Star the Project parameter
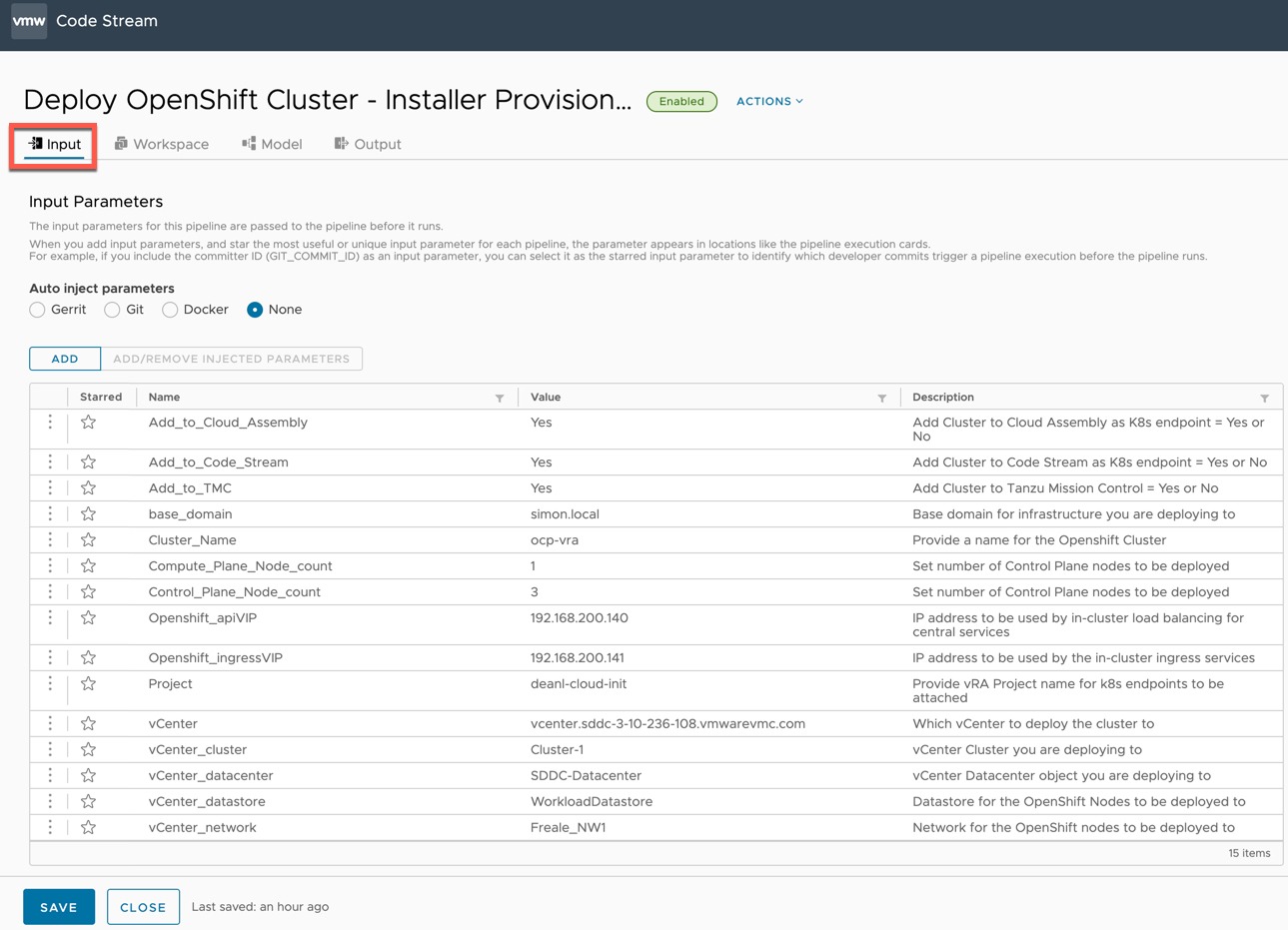Image resolution: width=1288 pixels, height=930 pixels. (x=89, y=684)
